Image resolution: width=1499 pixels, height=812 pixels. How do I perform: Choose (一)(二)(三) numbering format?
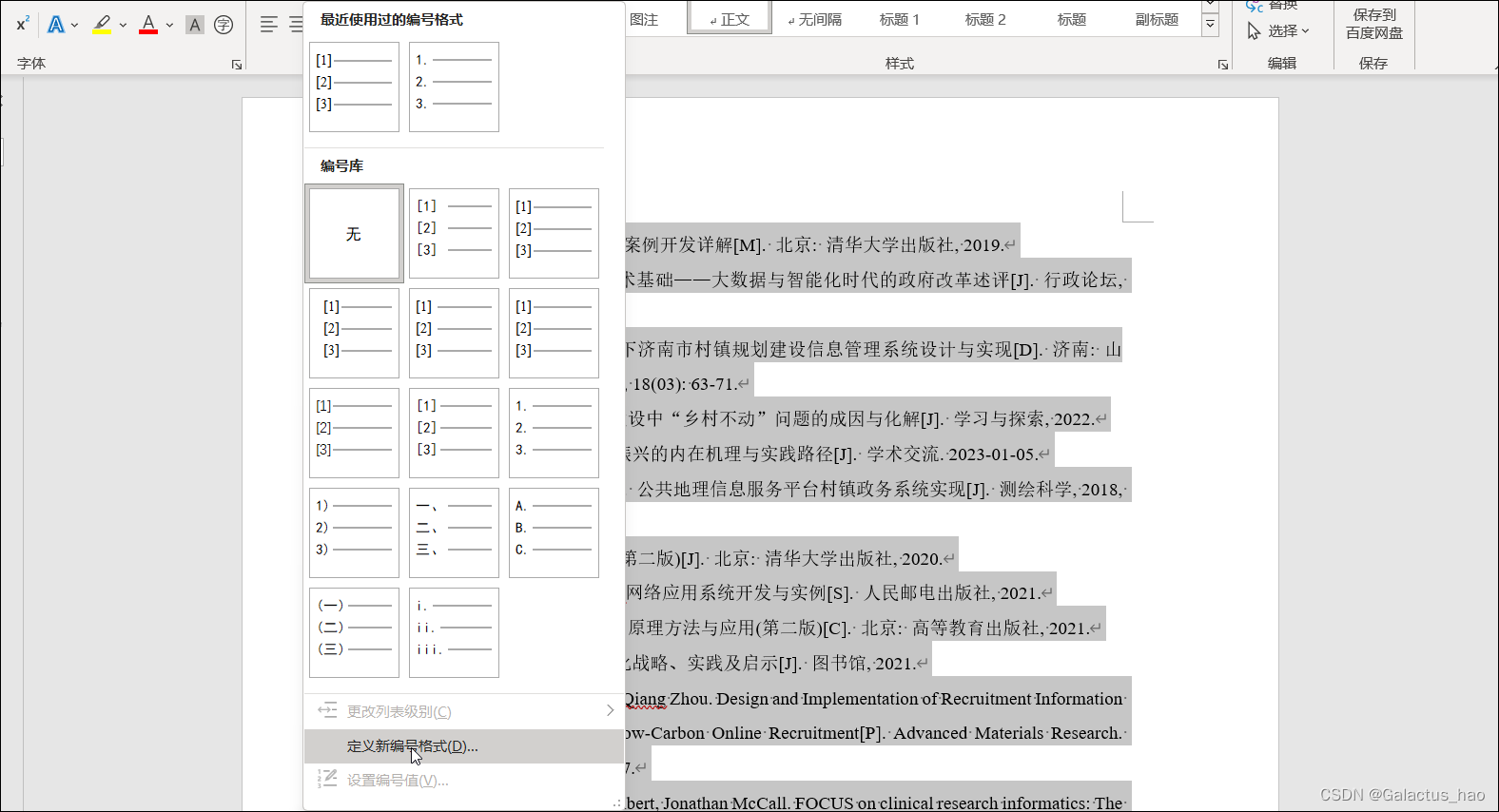click(x=354, y=632)
